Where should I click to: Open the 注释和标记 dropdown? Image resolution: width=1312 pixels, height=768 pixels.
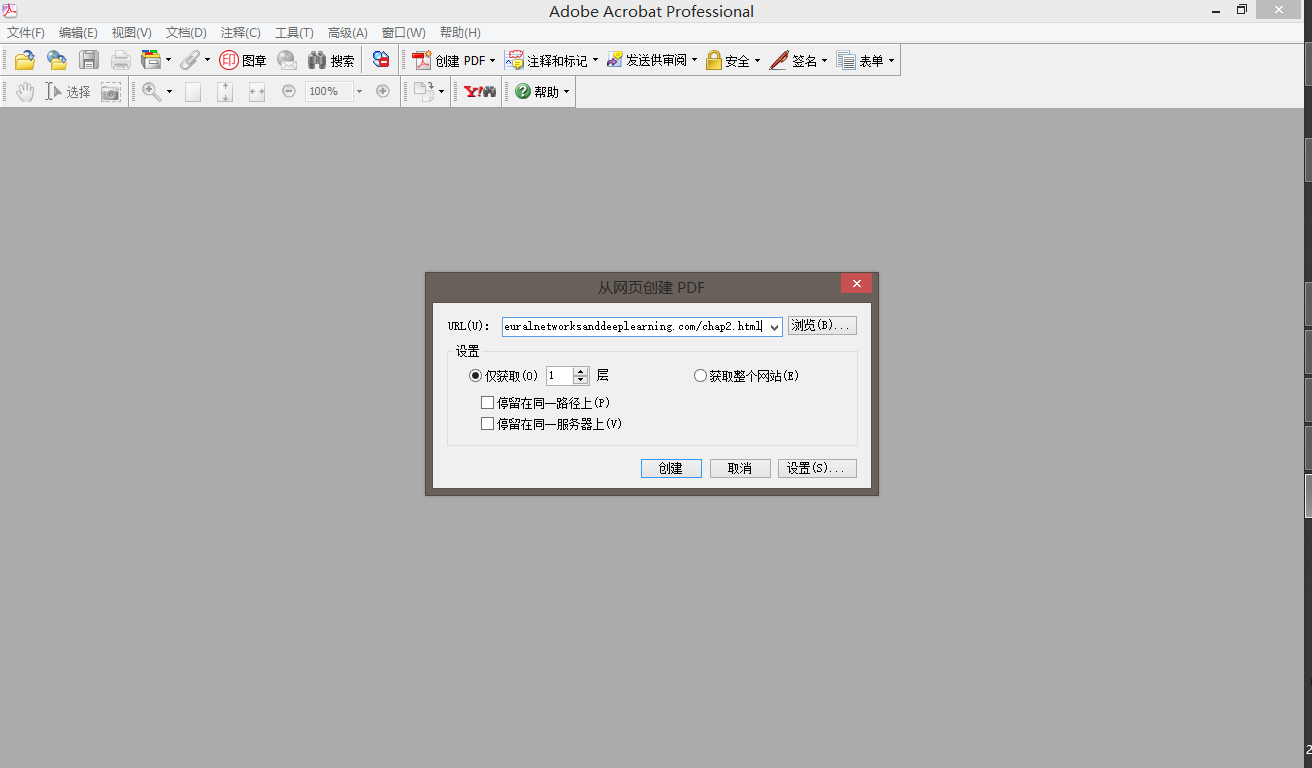click(x=595, y=60)
